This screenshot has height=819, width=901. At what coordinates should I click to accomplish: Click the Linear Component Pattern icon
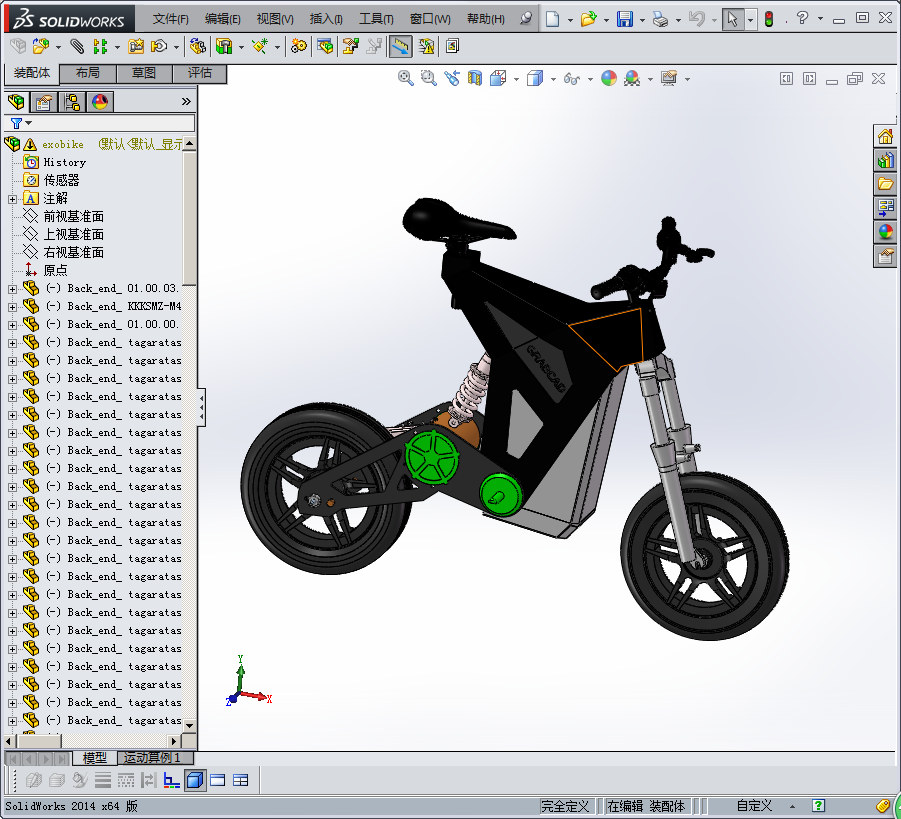tap(101, 46)
